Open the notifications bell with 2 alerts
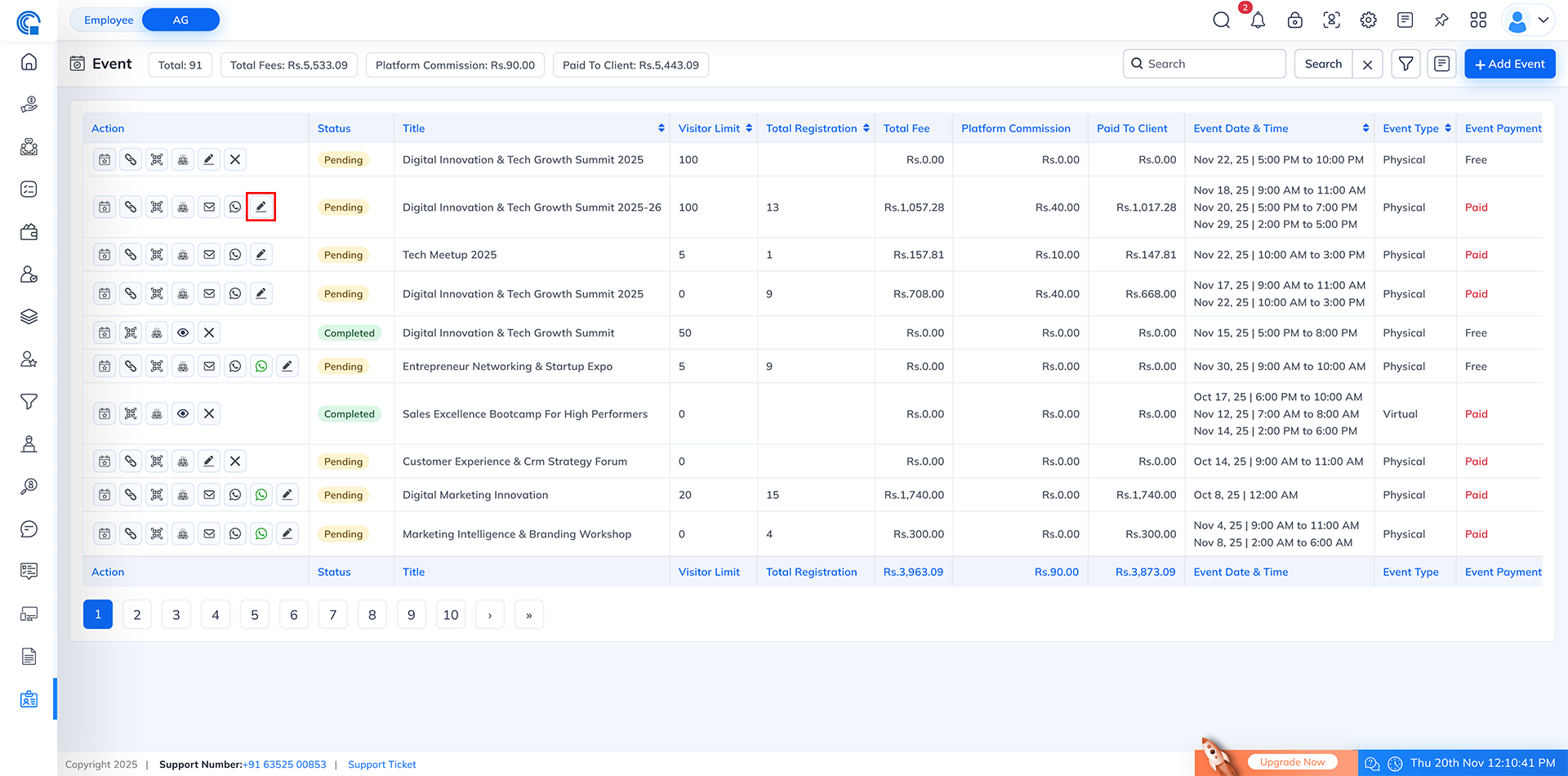1568x776 pixels. 1258,20
